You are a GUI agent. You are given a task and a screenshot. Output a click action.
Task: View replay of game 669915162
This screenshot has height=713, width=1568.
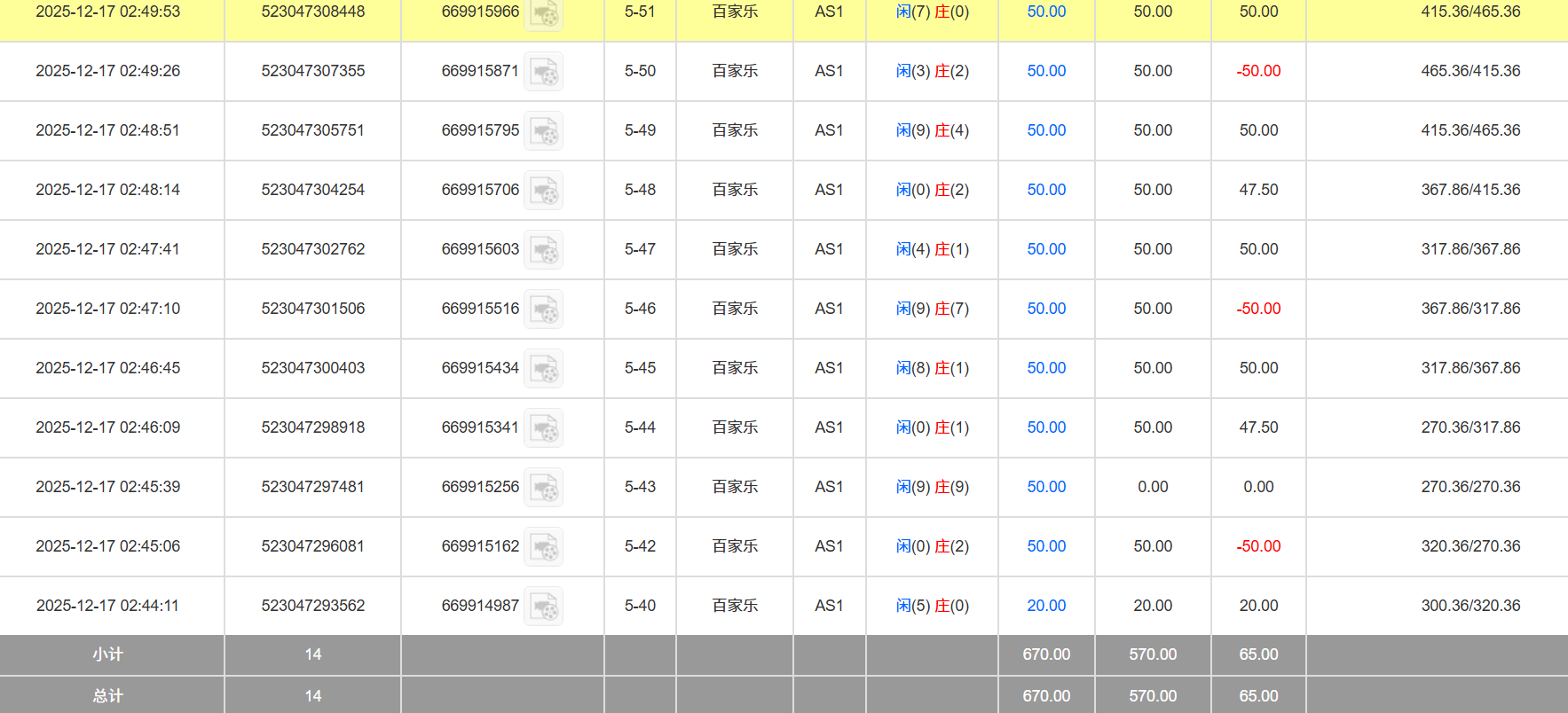click(x=543, y=547)
